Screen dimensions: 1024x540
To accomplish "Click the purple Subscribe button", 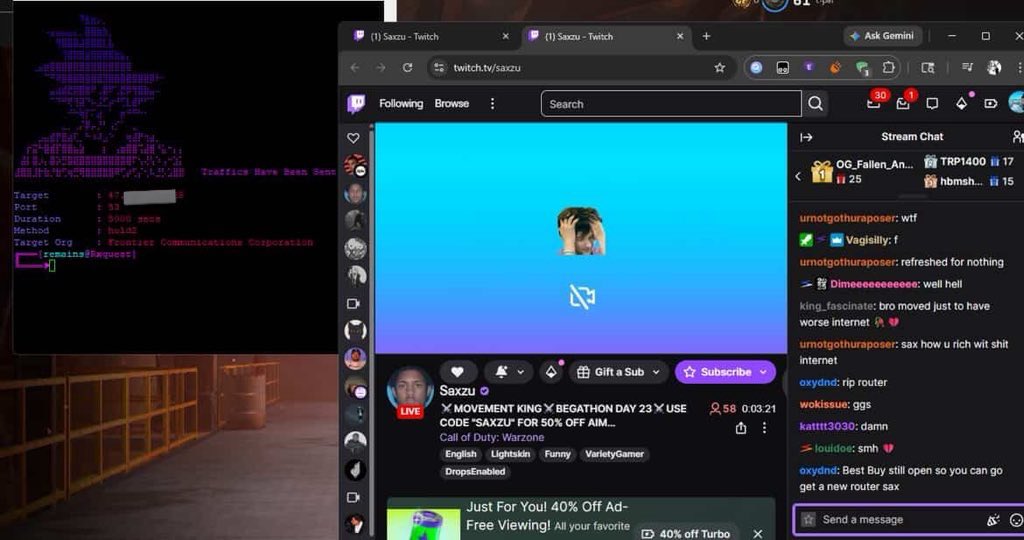I will [x=726, y=372].
